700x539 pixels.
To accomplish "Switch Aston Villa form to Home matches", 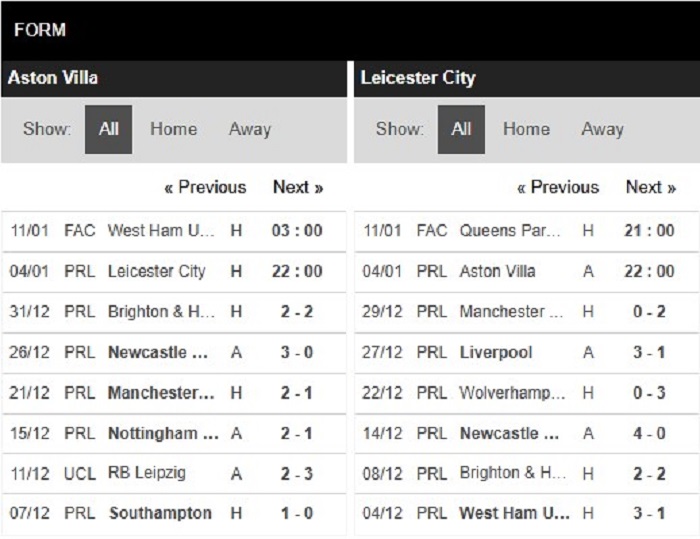I will coord(174,129).
